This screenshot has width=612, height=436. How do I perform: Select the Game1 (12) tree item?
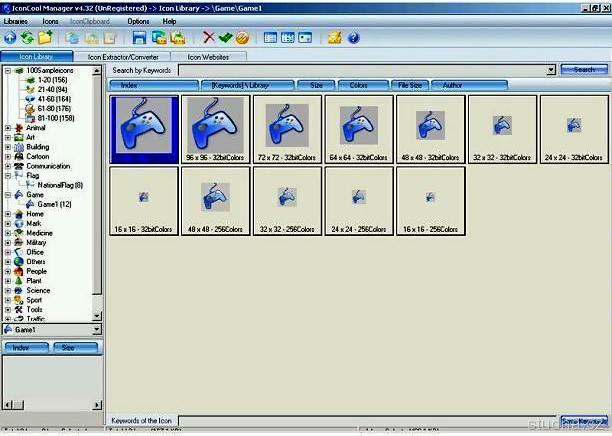pos(54,205)
